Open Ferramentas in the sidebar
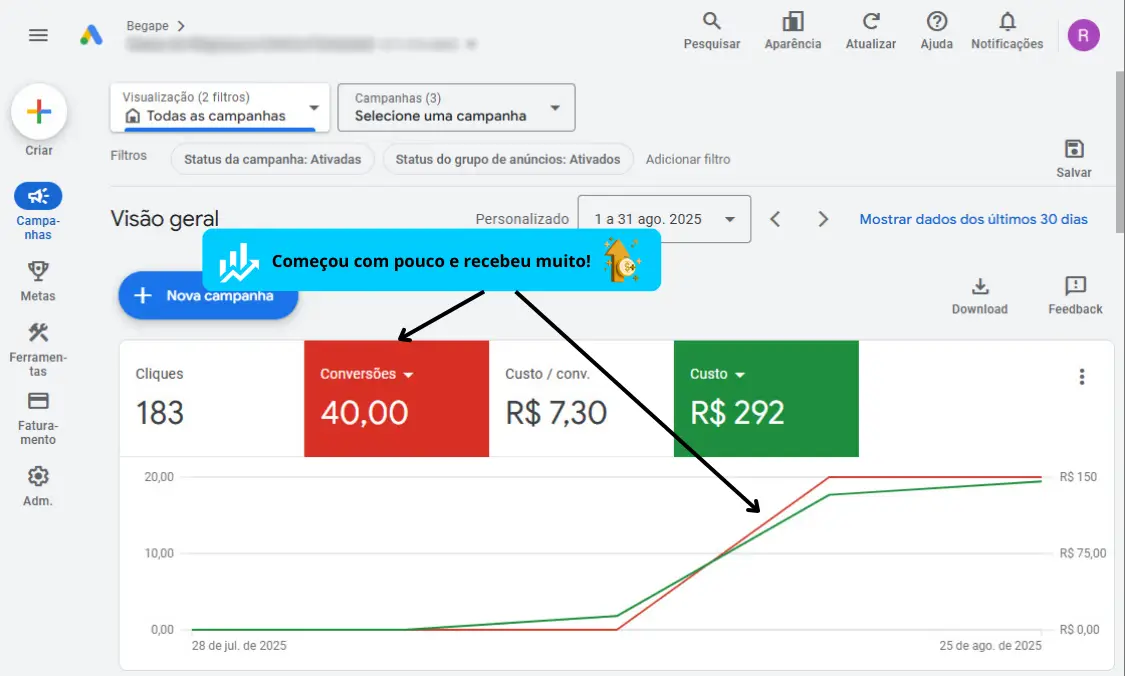This screenshot has height=676, width=1125. (38, 334)
